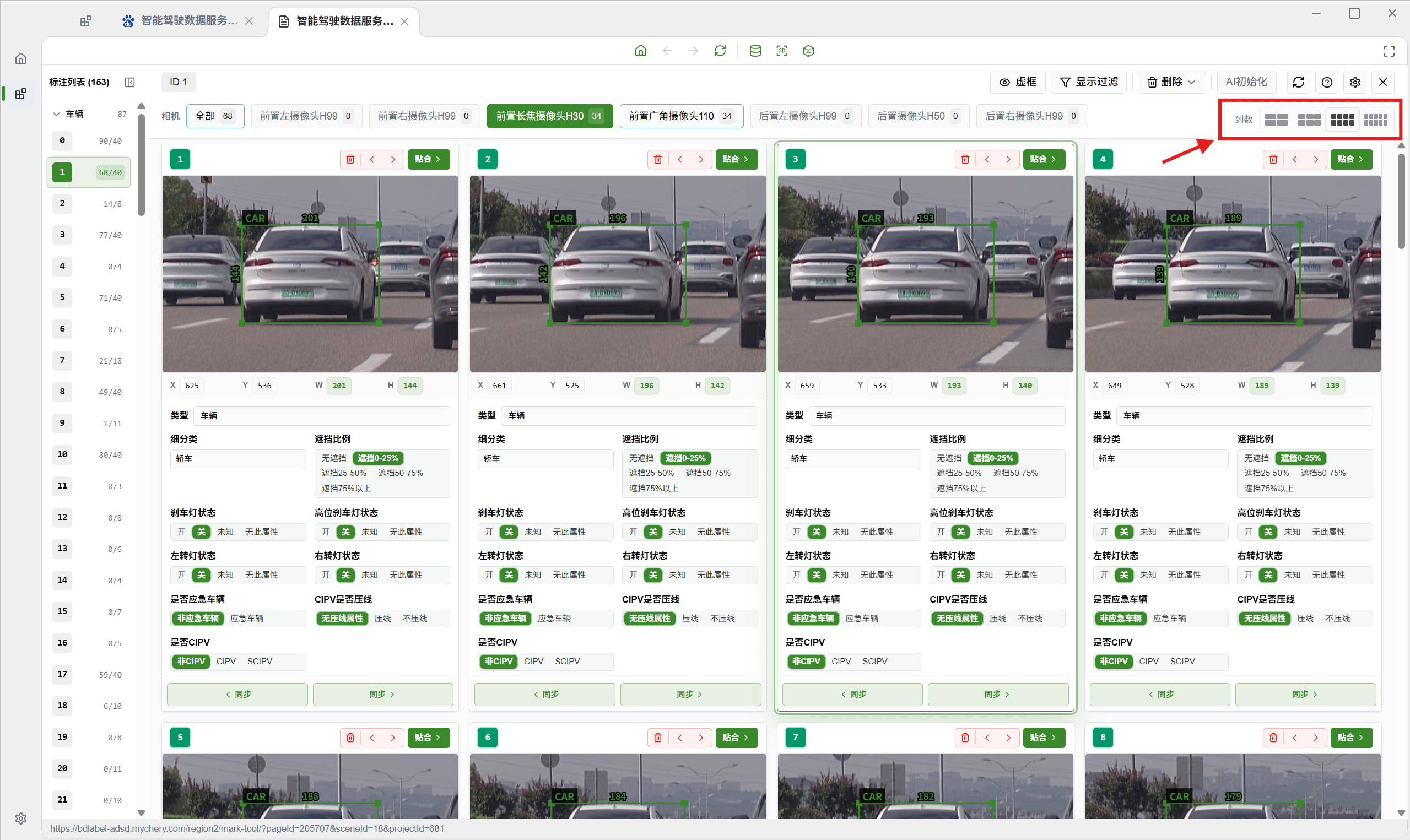Click the black refresh icon next to AI初始化

coord(1299,82)
